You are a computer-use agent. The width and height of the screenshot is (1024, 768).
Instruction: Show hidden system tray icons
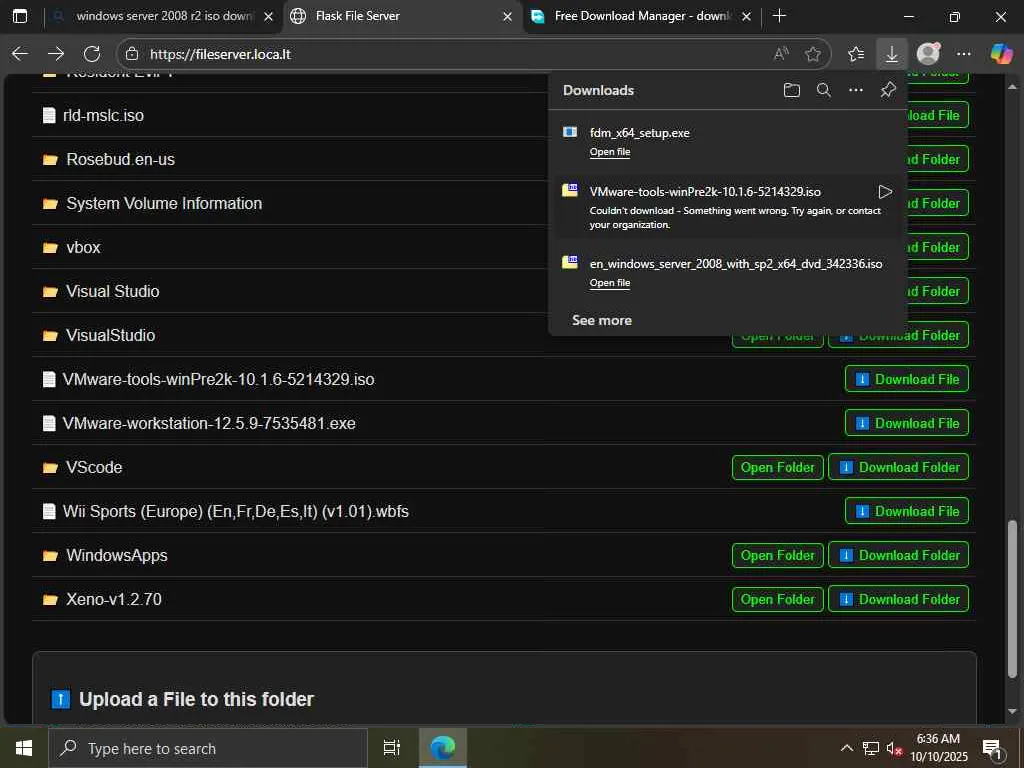[x=846, y=748]
